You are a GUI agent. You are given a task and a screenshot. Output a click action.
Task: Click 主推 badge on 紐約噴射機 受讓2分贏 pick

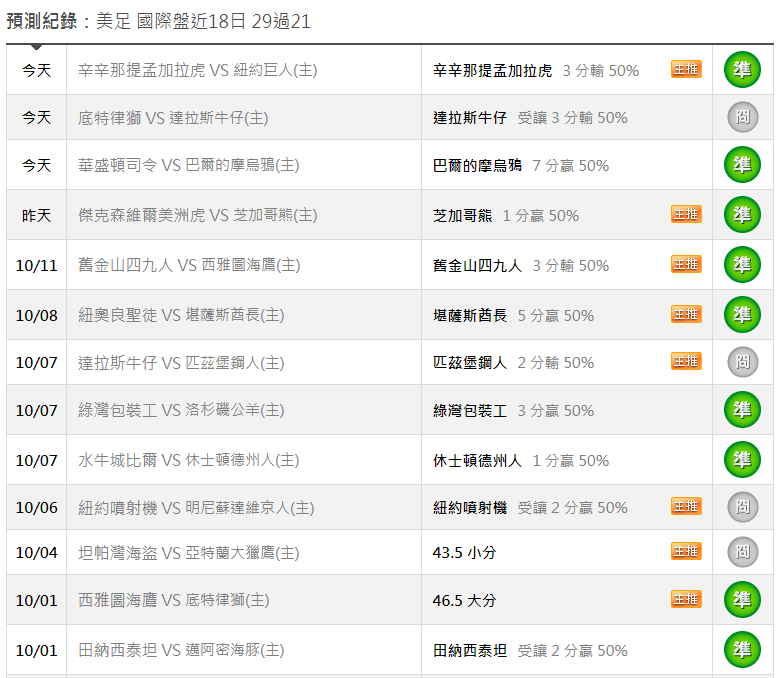click(x=686, y=506)
